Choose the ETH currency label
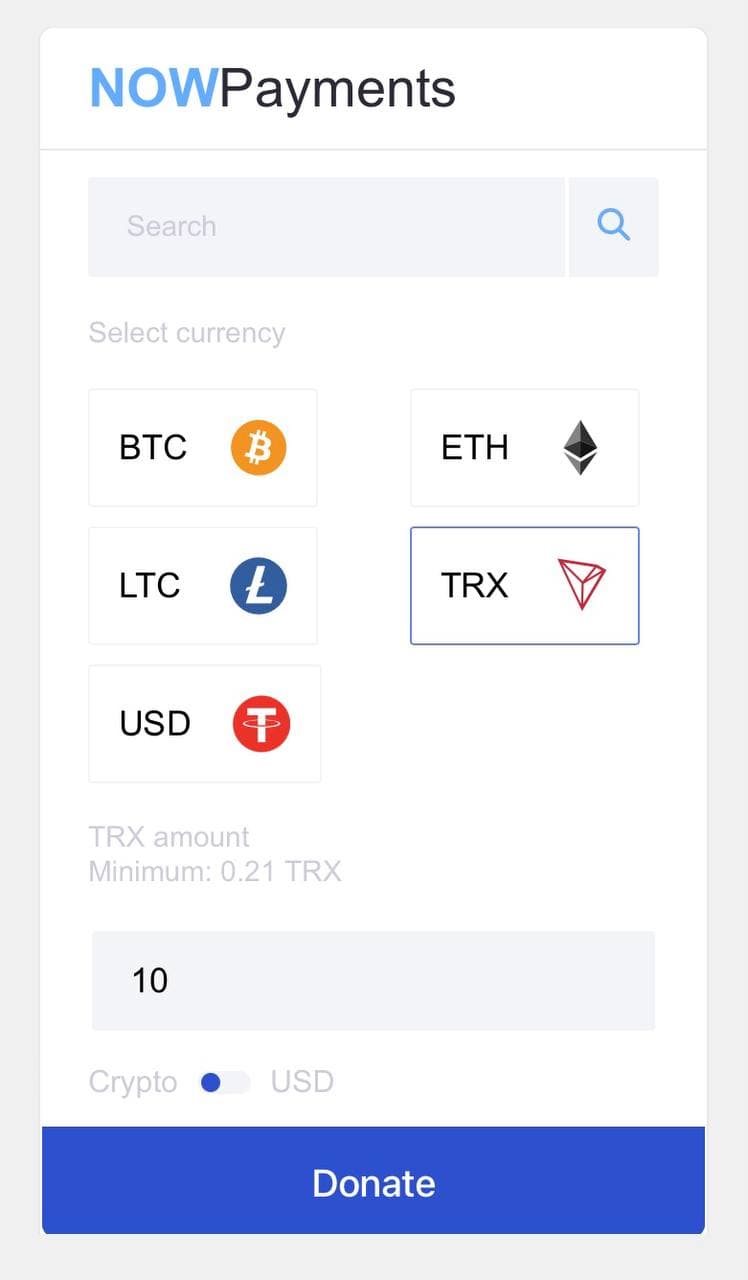 (475, 447)
